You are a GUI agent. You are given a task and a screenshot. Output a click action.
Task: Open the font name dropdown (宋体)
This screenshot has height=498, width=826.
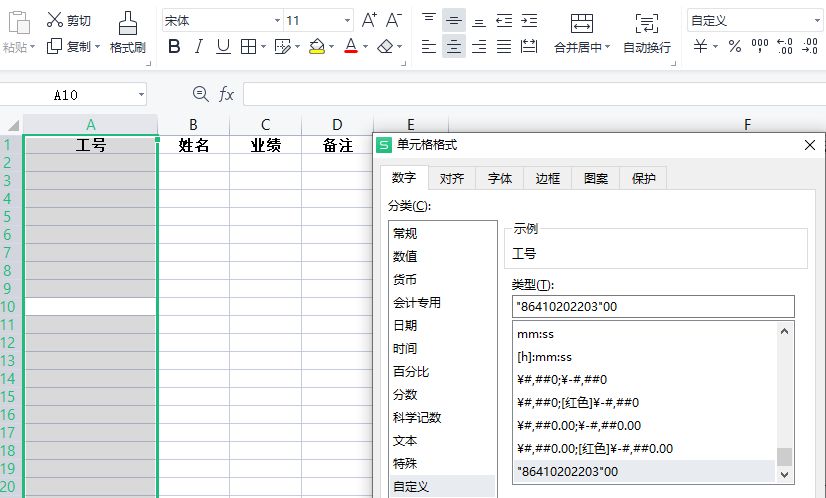pyautogui.click(x=277, y=21)
